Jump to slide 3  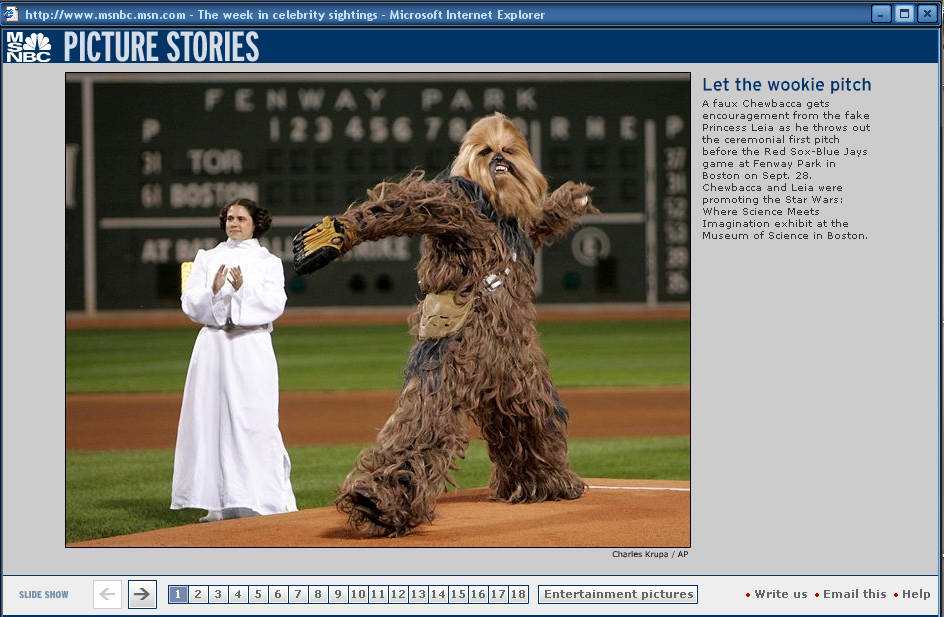(218, 594)
